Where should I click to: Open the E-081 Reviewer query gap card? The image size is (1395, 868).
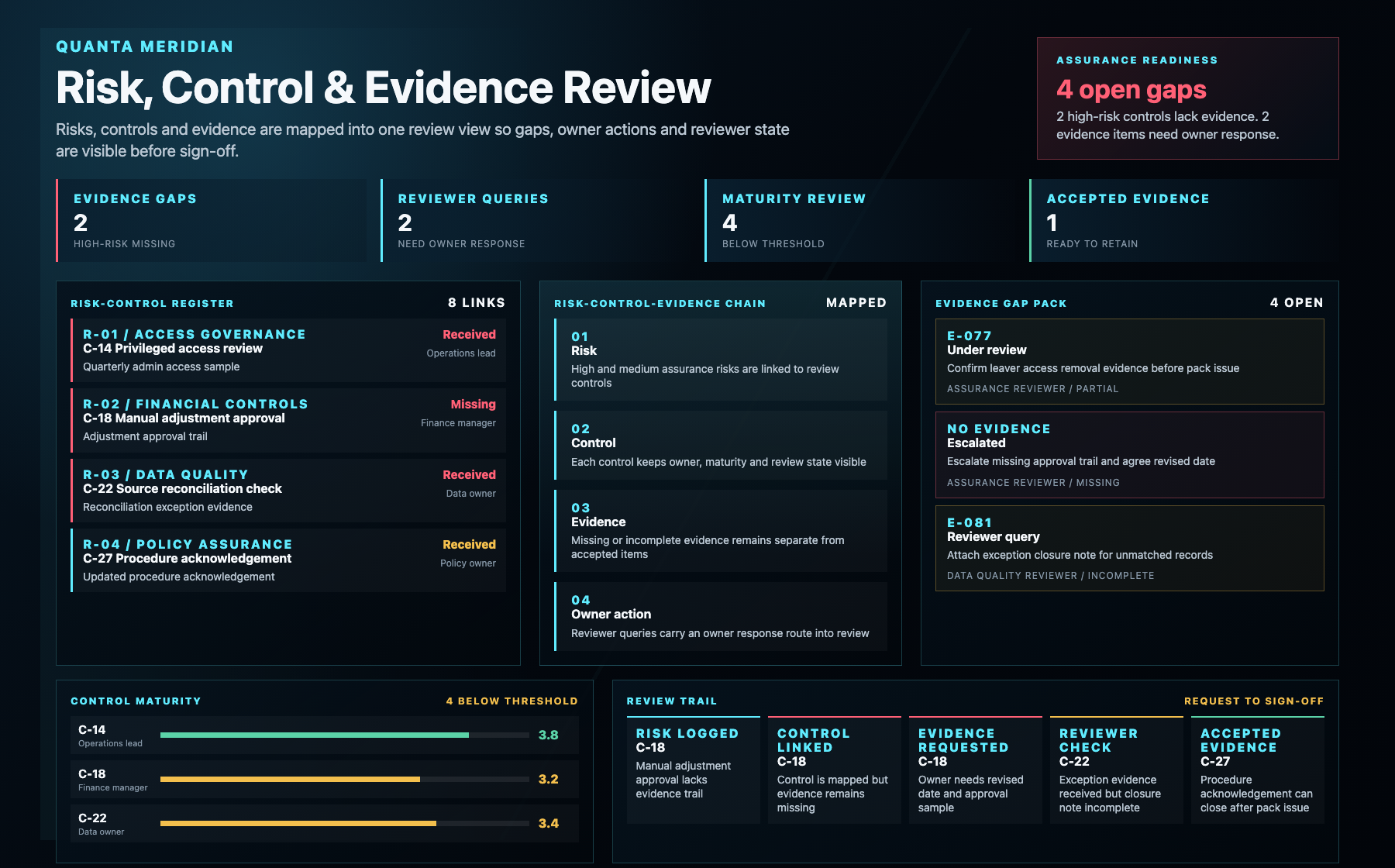pos(1130,548)
